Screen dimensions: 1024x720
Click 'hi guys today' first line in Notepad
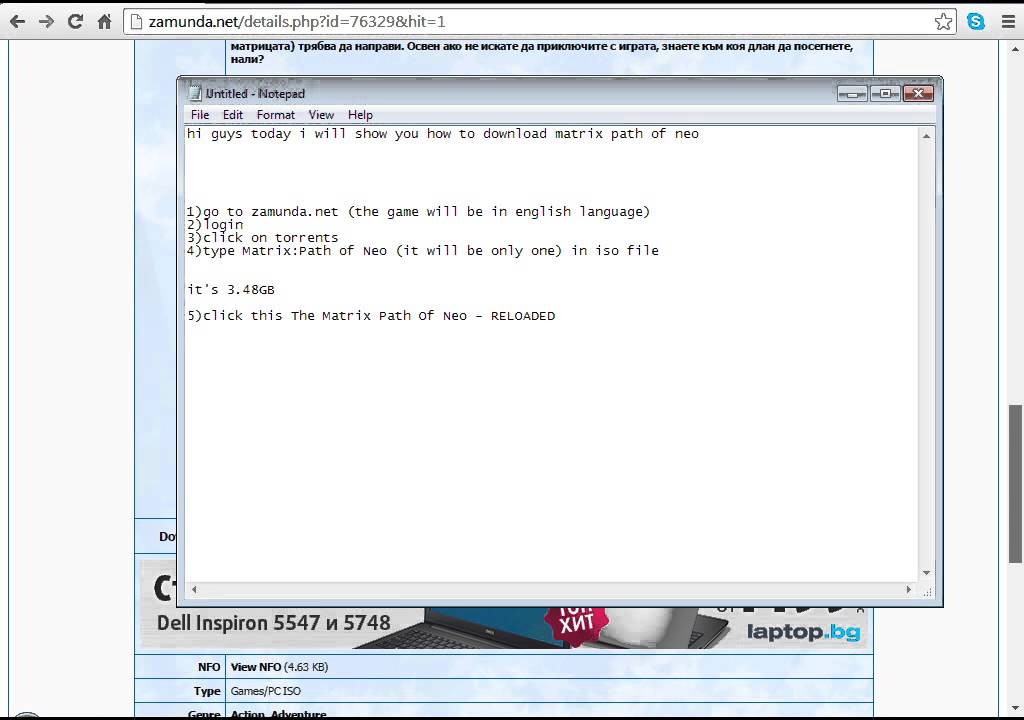pos(443,134)
